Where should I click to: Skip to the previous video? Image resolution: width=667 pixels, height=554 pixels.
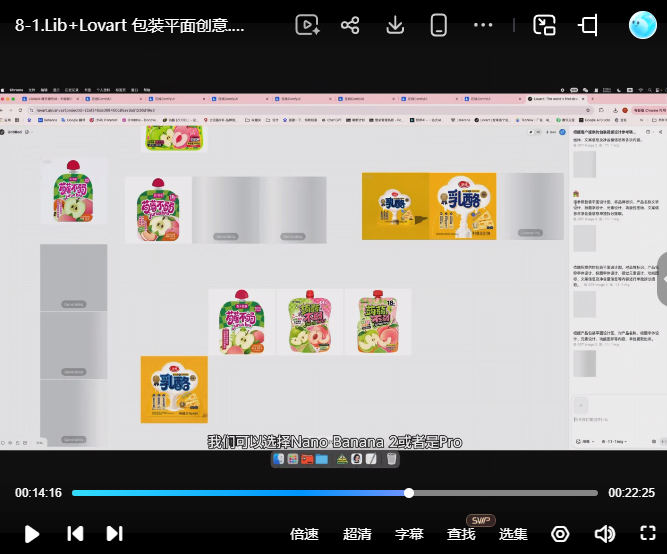pyautogui.click(x=75, y=534)
